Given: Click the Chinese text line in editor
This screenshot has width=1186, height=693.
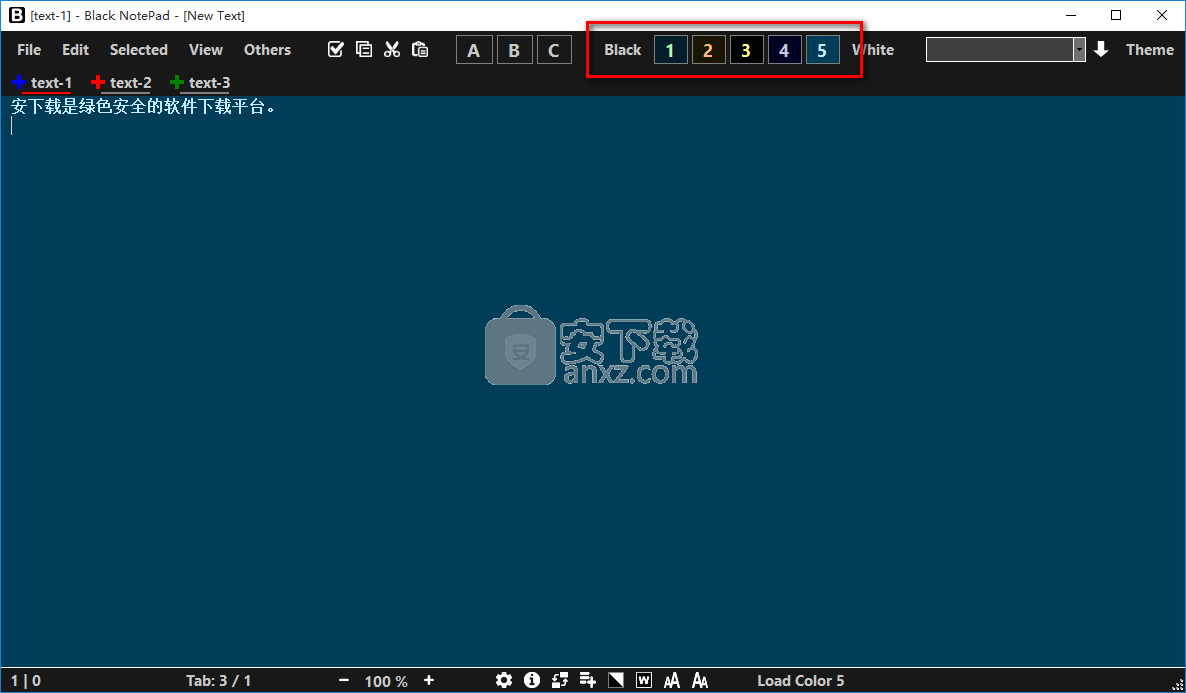Looking at the screenshot, I should pyautogui.click(x=144, y=107).
